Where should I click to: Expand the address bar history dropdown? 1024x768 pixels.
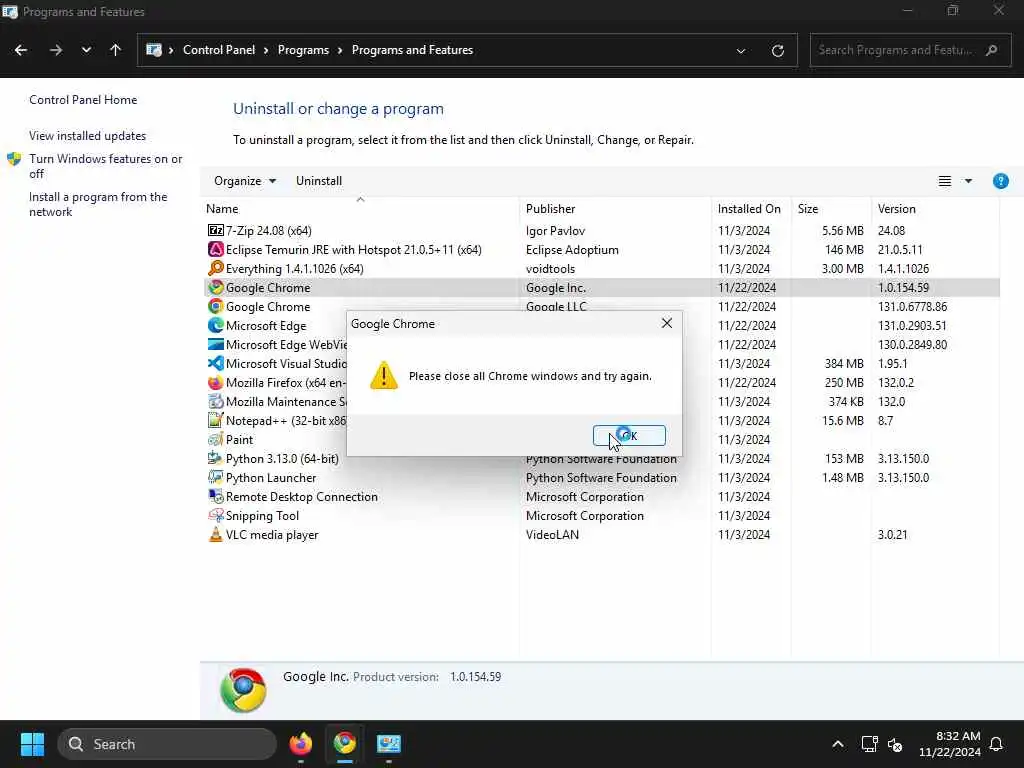coord(741,50)
